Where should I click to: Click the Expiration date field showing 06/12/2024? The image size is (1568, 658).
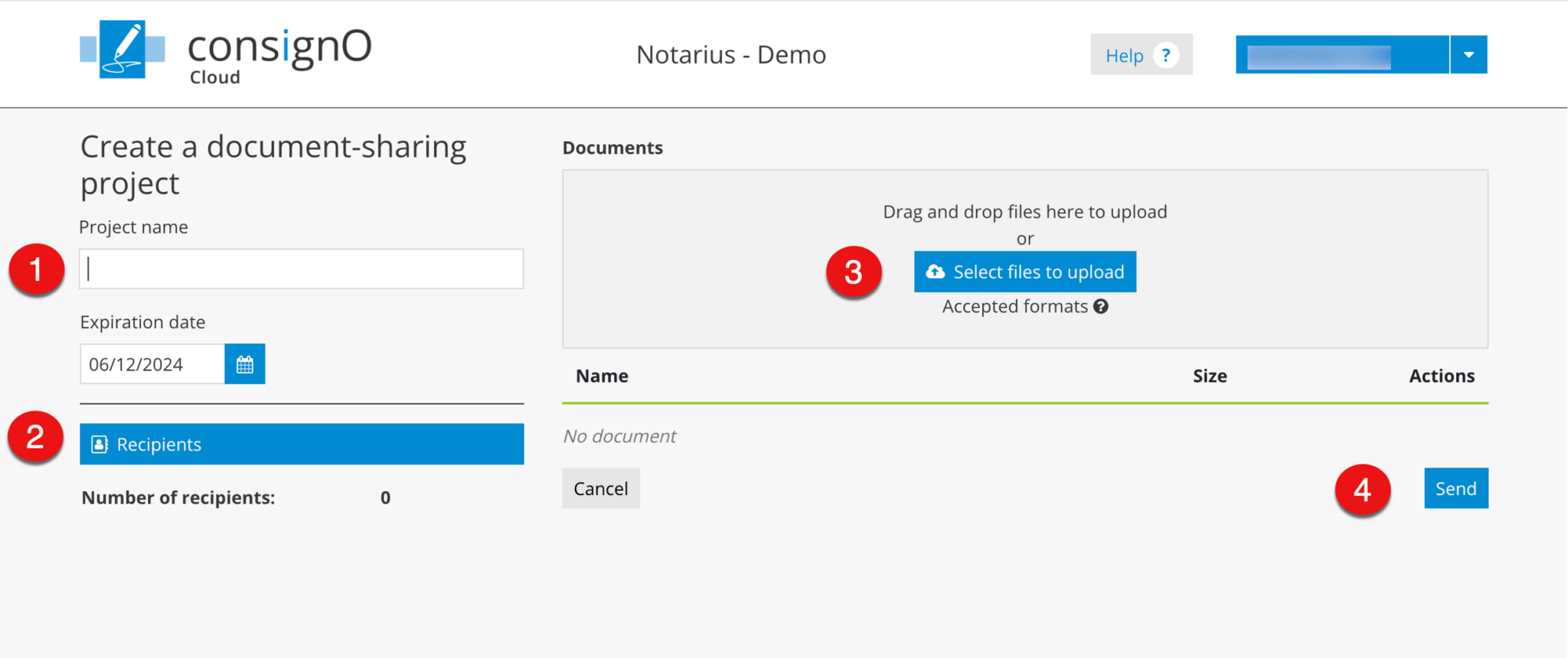point(152,364)
